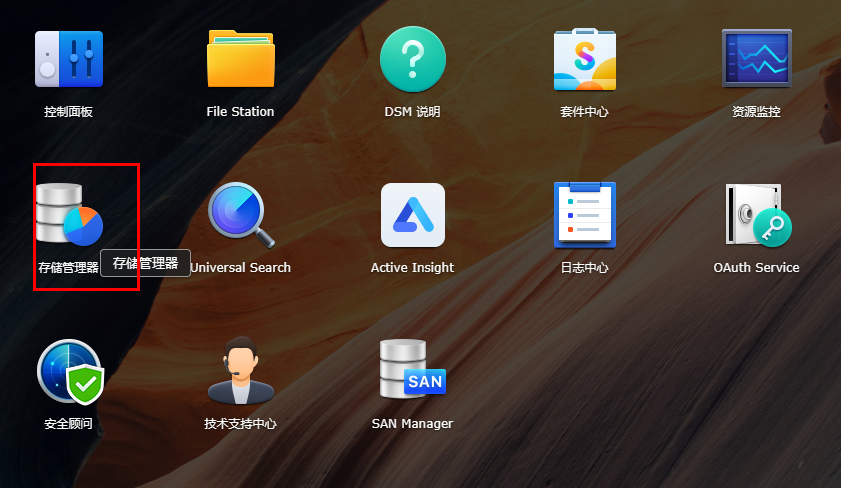Open 套件中心 package center icon
The height and width of the screenshot is (488, 841).
(585, 59)
